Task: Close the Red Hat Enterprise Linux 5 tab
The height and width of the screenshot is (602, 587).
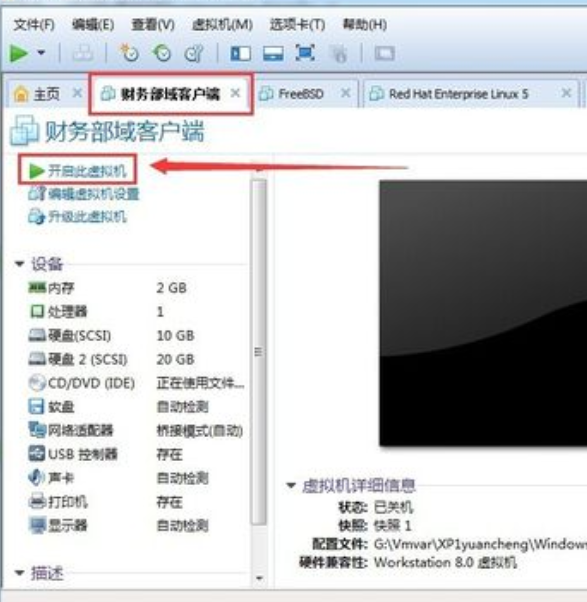Action: [x=566, y=93]
